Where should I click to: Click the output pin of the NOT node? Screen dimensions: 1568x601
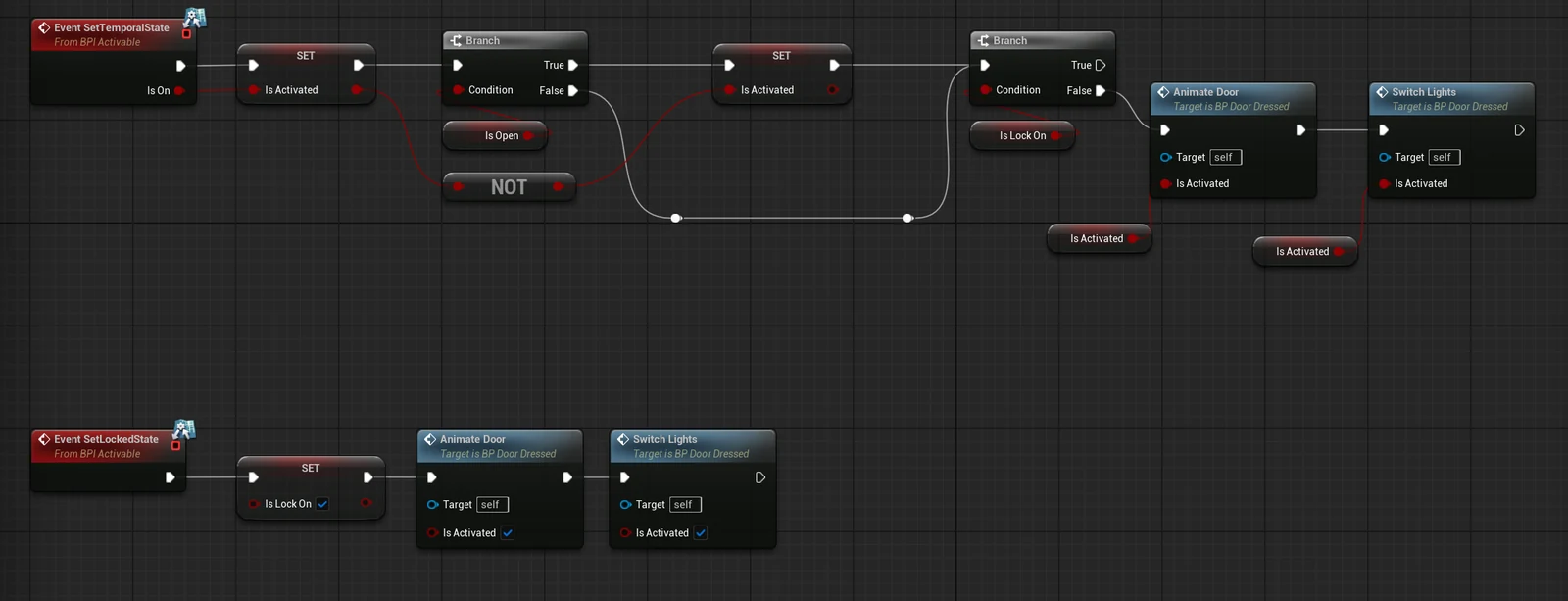pyautogui.click(x=558, y=186)
